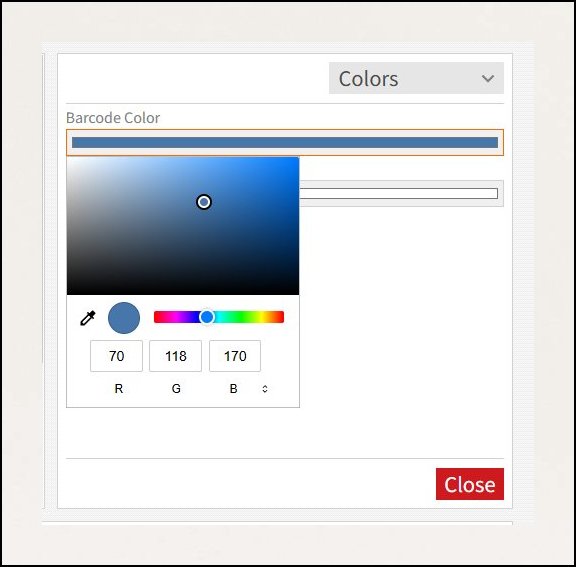Toggle the RGB color format switcher arrows
The height and width of the screenshot is (567, 576).
265,389
